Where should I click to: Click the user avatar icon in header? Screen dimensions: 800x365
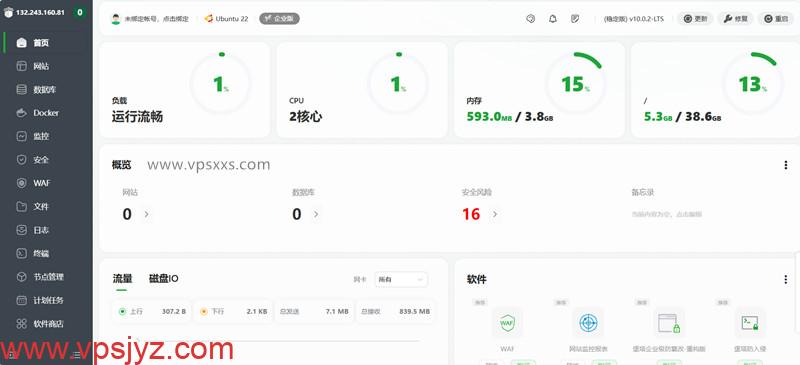pos(116,19)
